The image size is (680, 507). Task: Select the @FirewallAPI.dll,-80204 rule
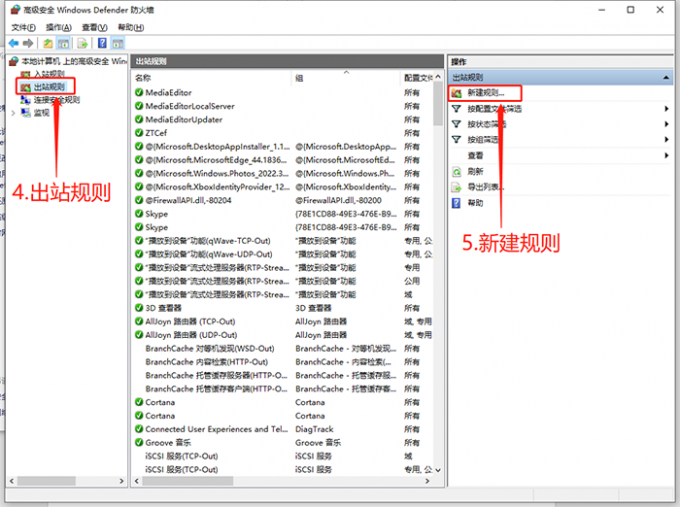tap(188, 200)
